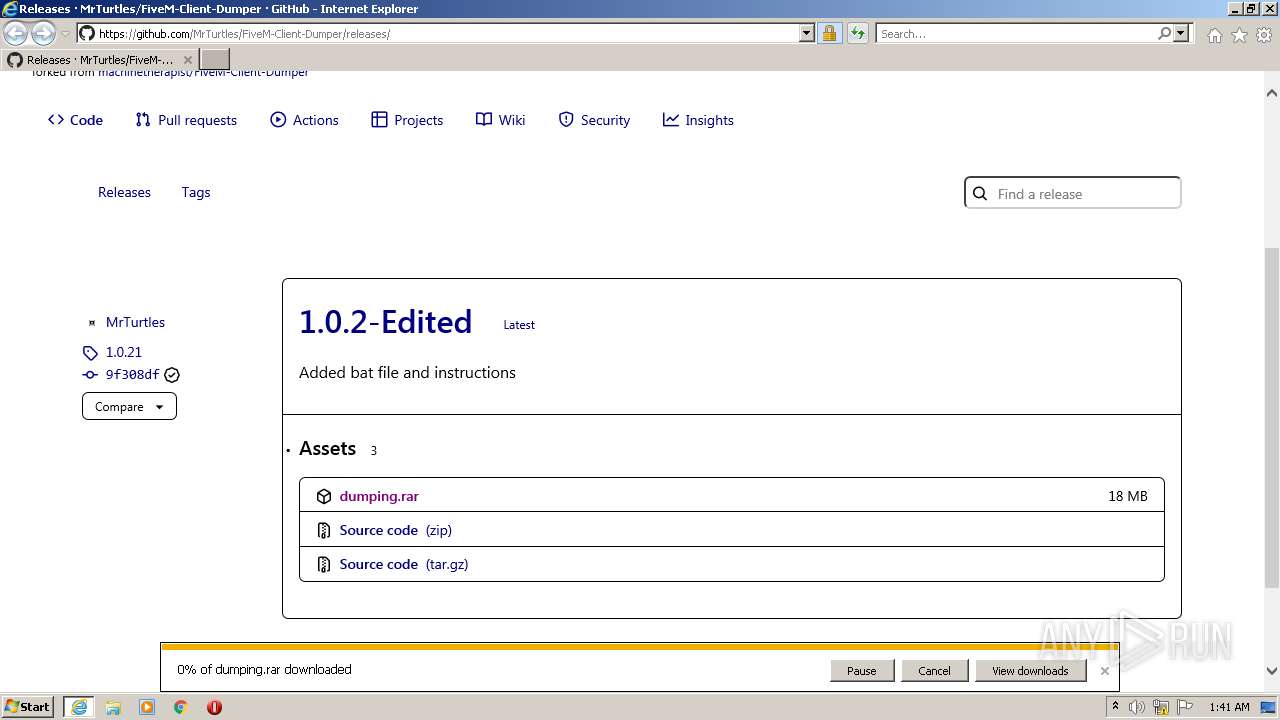1280x720 pixels.
Task: Collapse the Assets section
Action: (x=328, y=449)
